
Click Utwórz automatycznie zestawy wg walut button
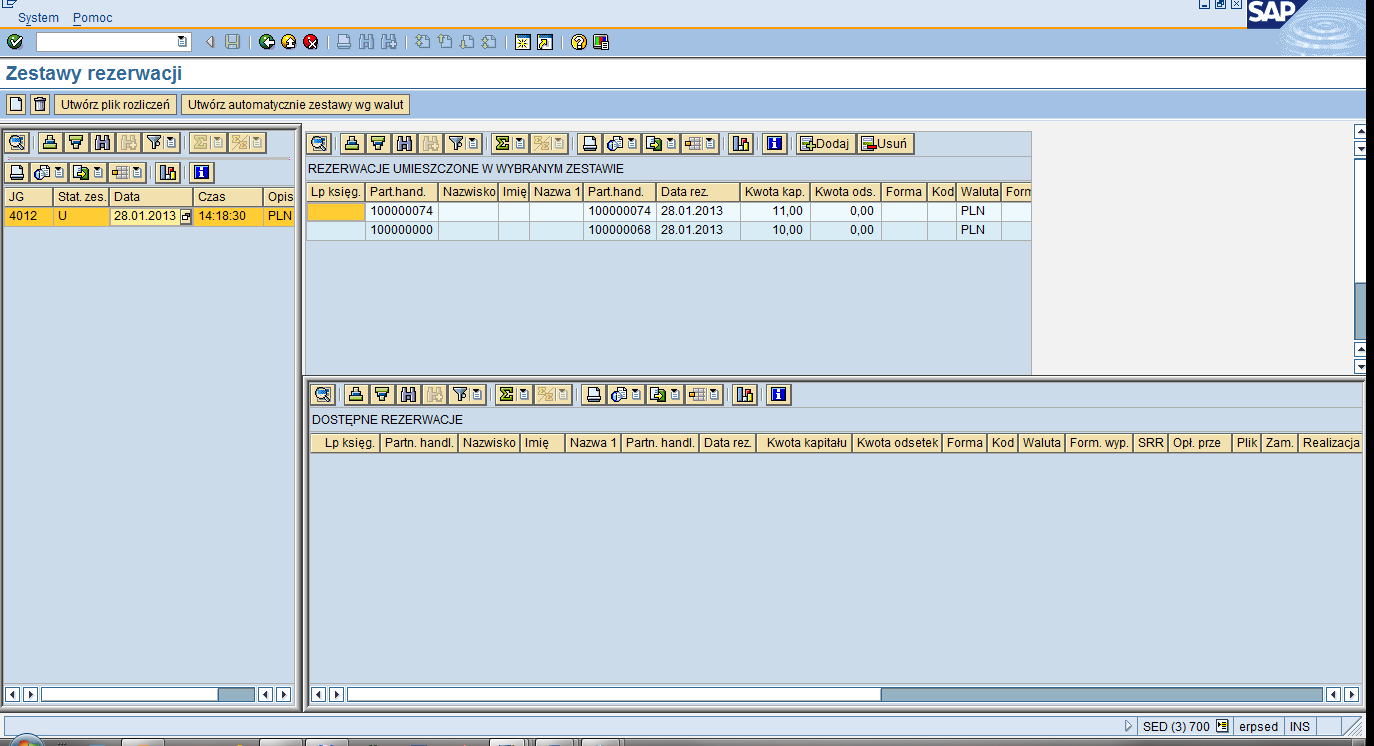[296, 104]
